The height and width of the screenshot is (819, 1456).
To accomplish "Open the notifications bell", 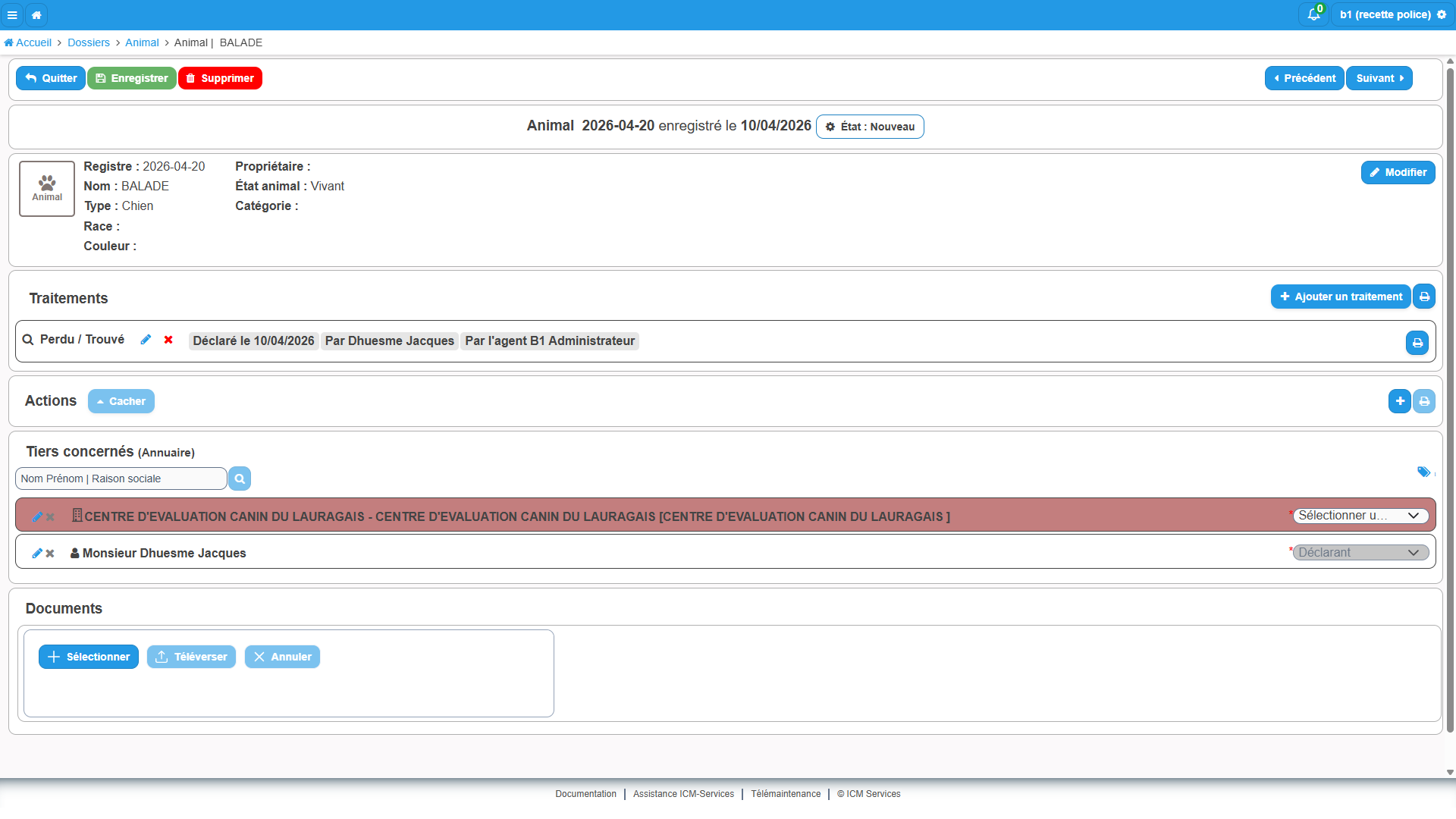I will coord(1314,14).
